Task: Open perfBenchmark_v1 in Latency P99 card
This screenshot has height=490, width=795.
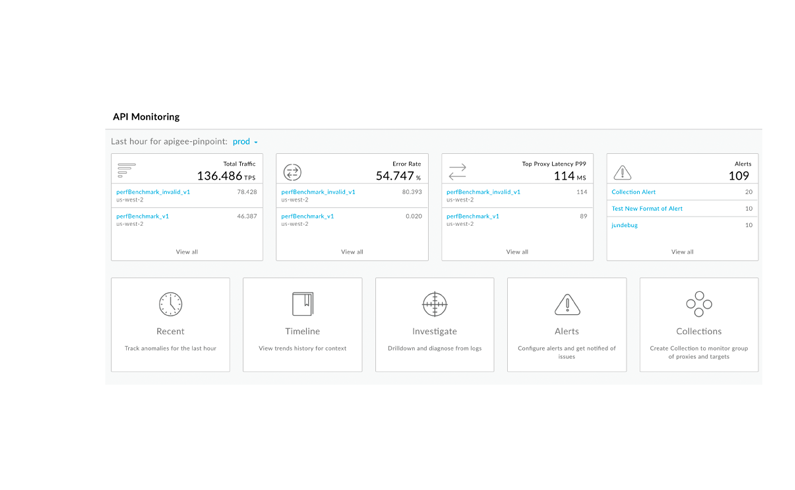Action: pos(473,216)
